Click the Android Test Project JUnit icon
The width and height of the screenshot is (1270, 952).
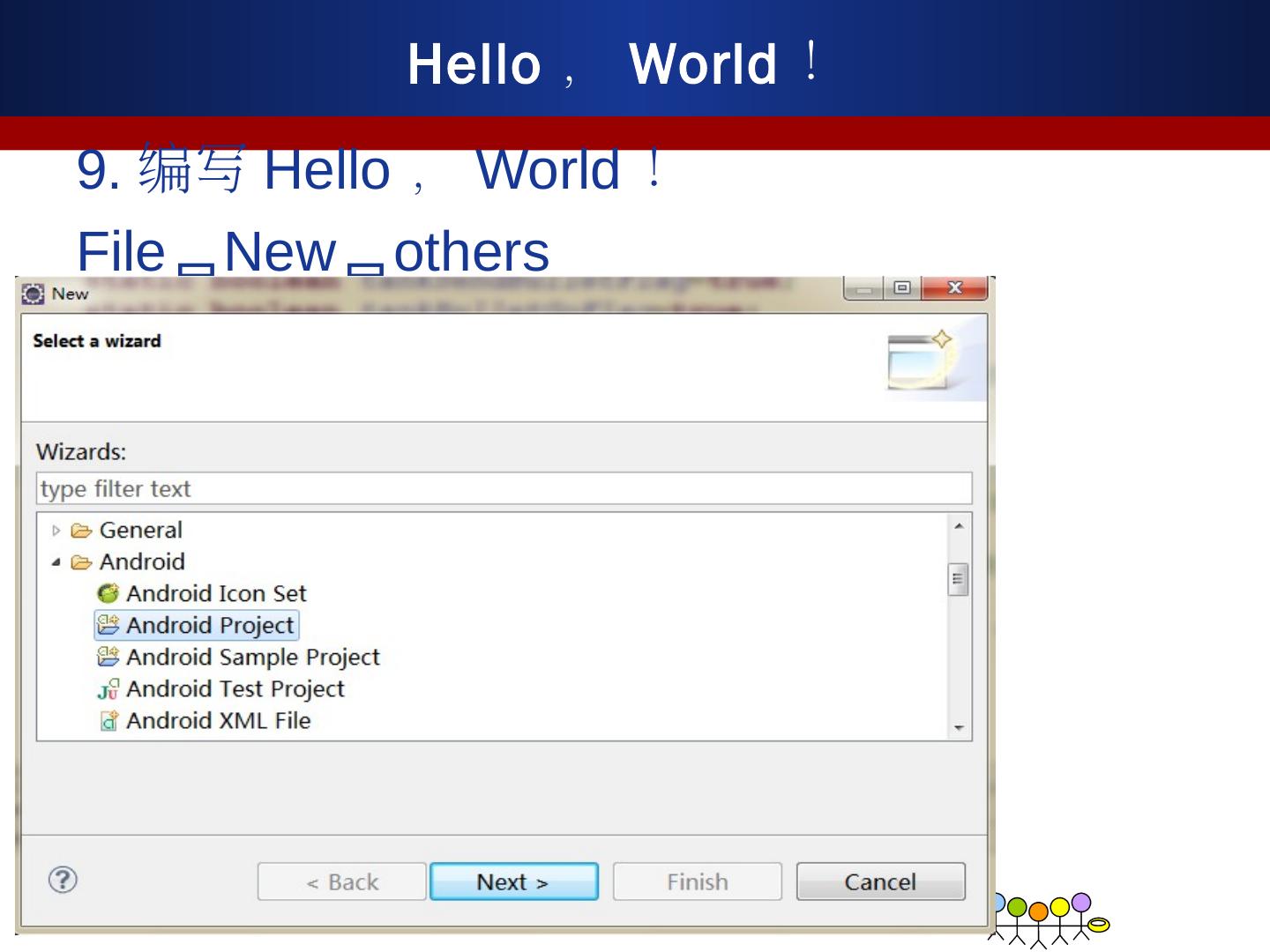(x=108, y=689)
